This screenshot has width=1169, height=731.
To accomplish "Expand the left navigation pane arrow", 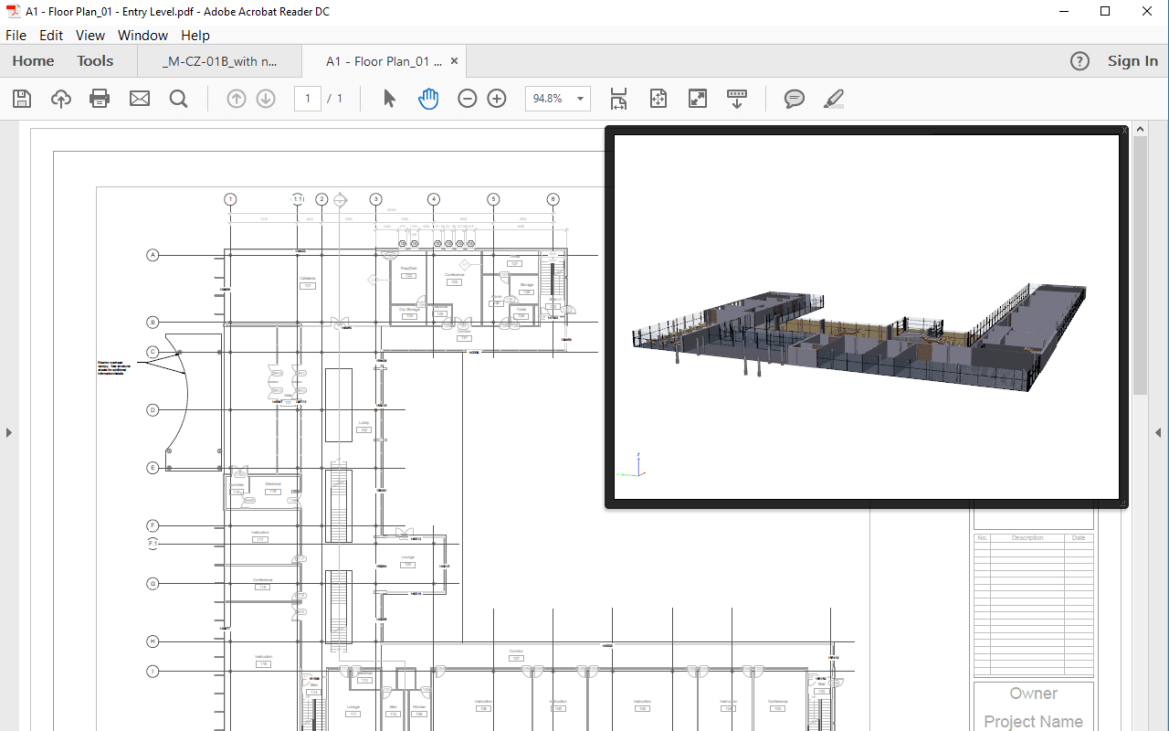I will (x=9, y=433).
